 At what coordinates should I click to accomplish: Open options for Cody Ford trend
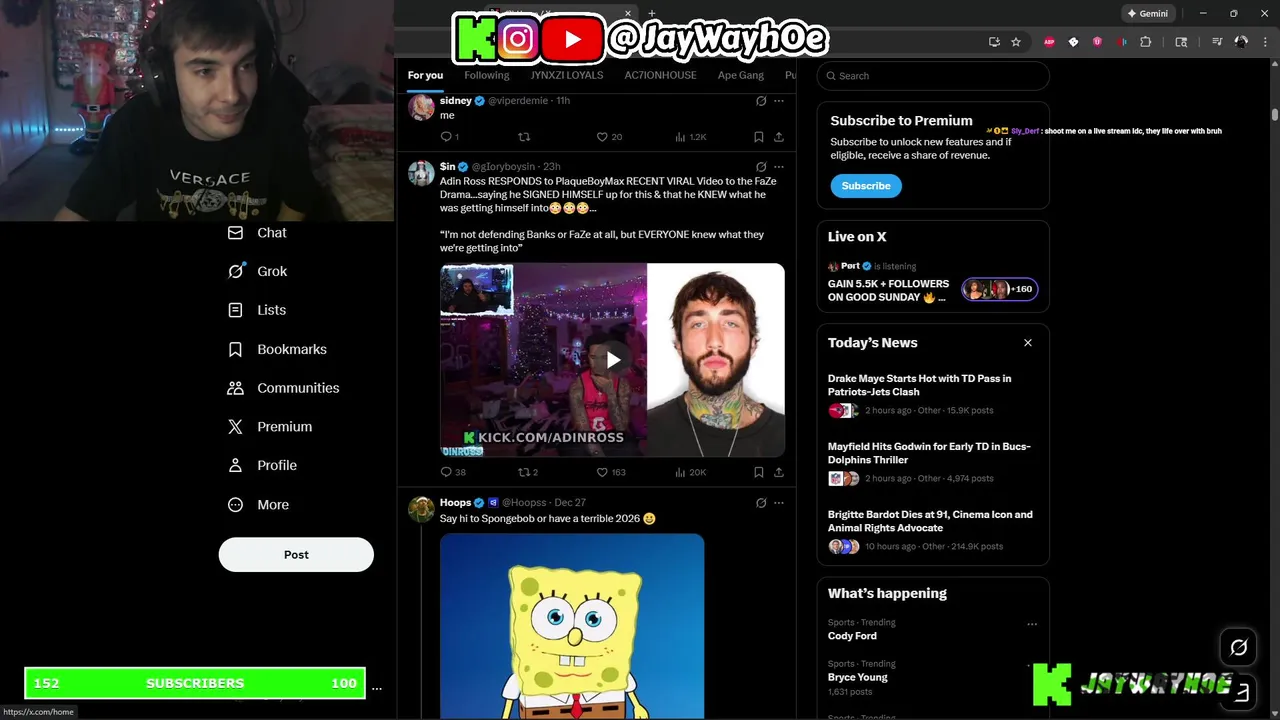coord(1032,624)
